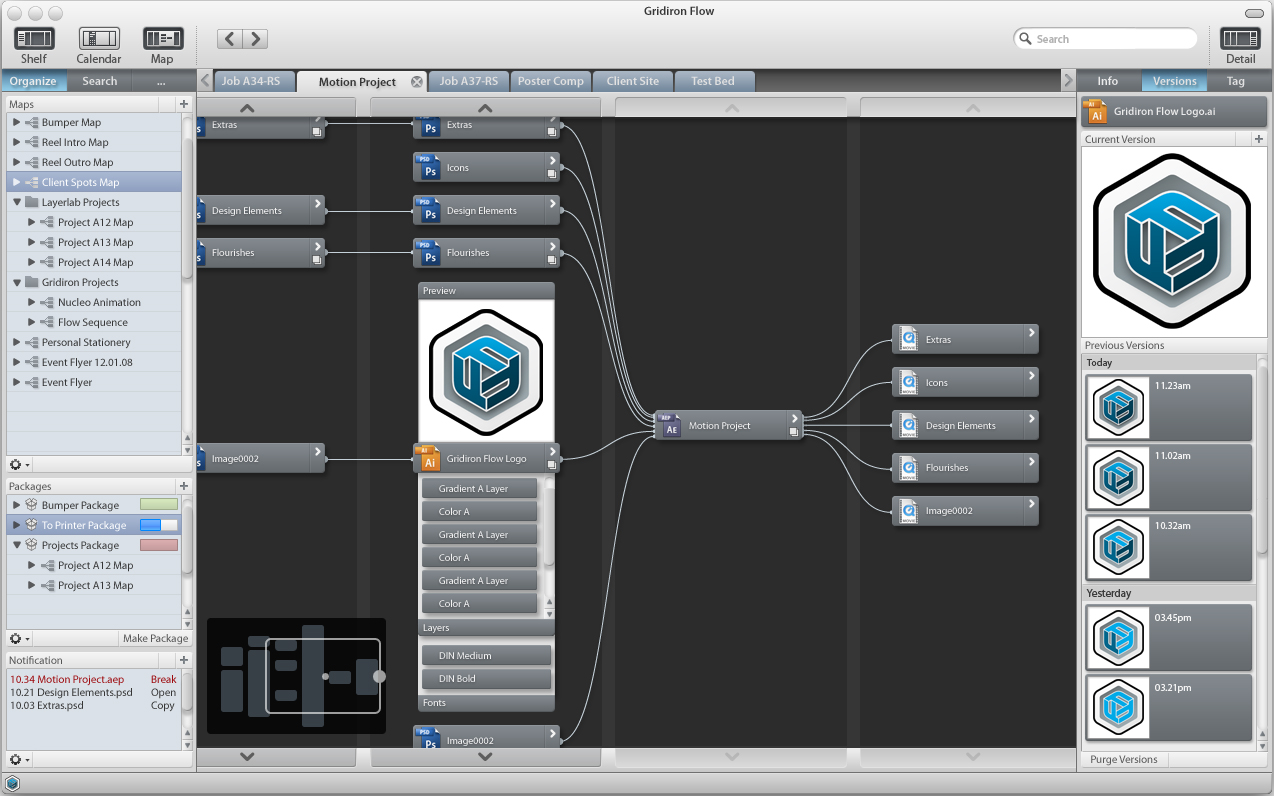
Task: Toggle the To Printer Package progress switch
Action: tap(159, 525)
